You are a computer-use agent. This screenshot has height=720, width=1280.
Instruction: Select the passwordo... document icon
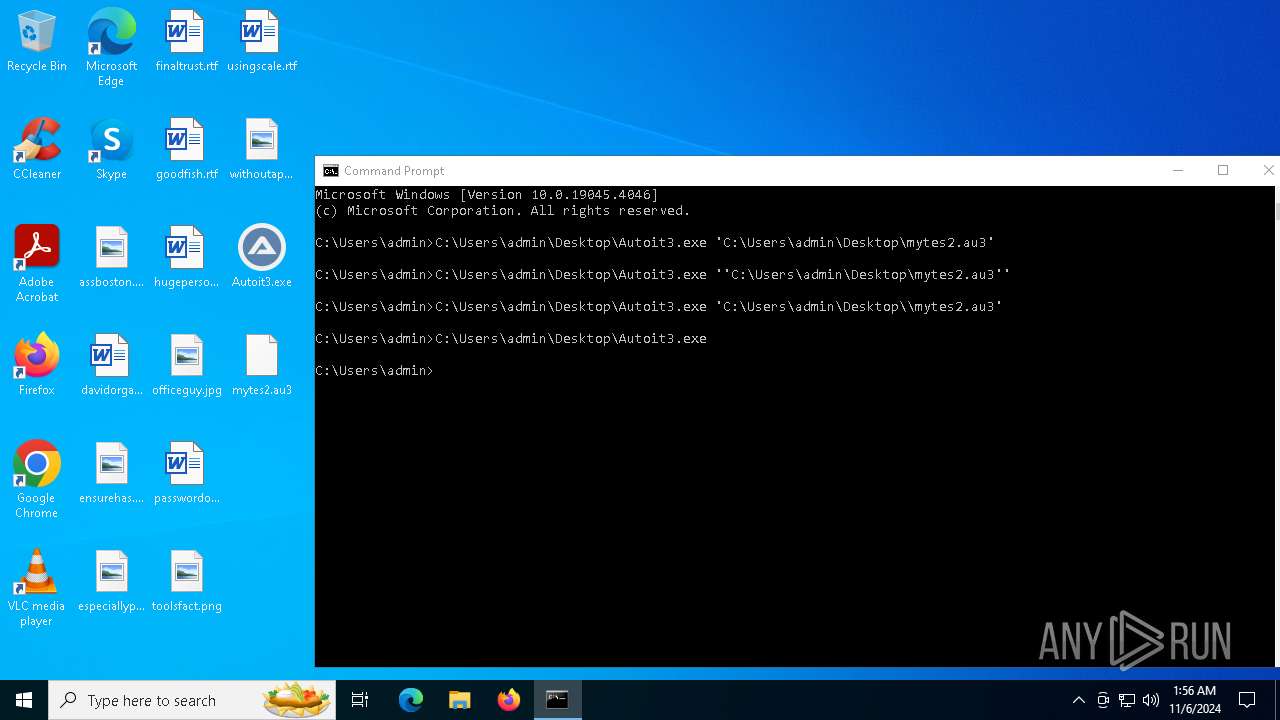coord(186,474)
